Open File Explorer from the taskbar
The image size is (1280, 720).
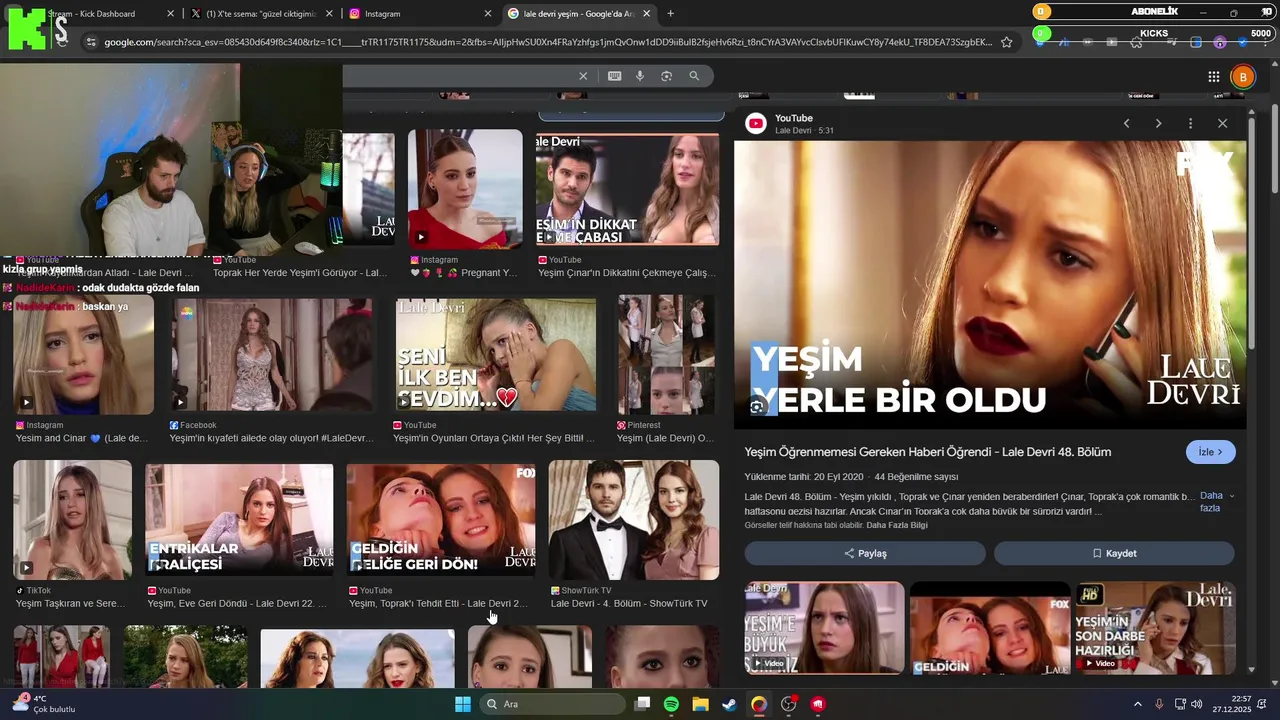700,704
